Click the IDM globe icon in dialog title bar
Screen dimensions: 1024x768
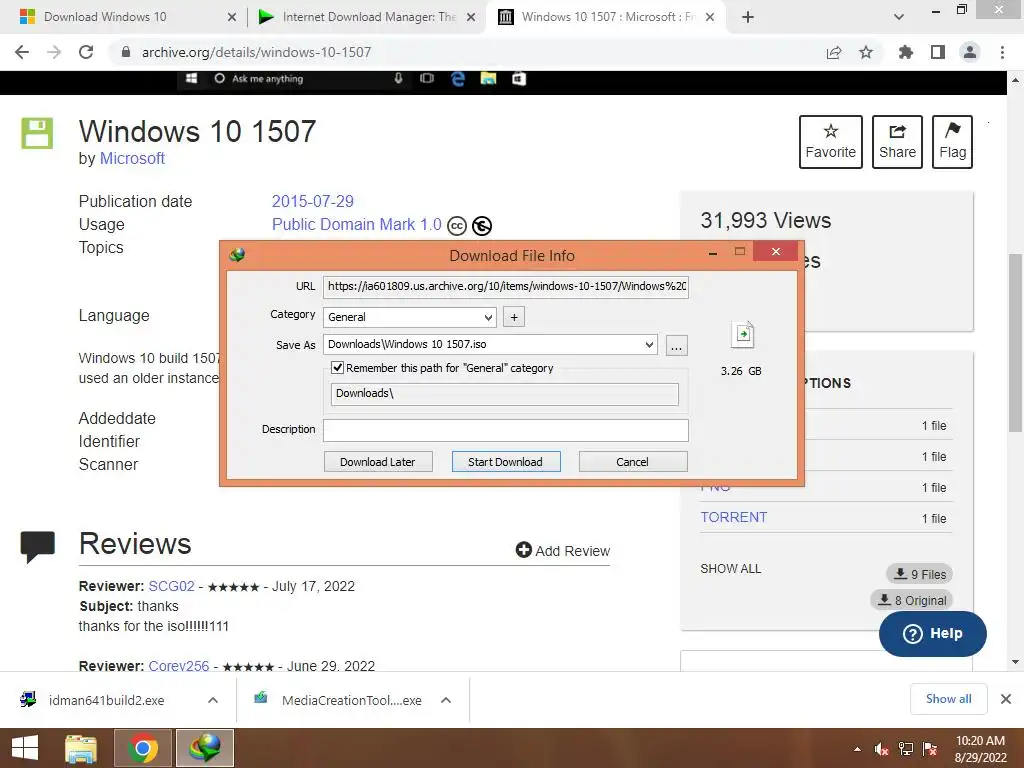pyautogui.click(x=237, y=255)
